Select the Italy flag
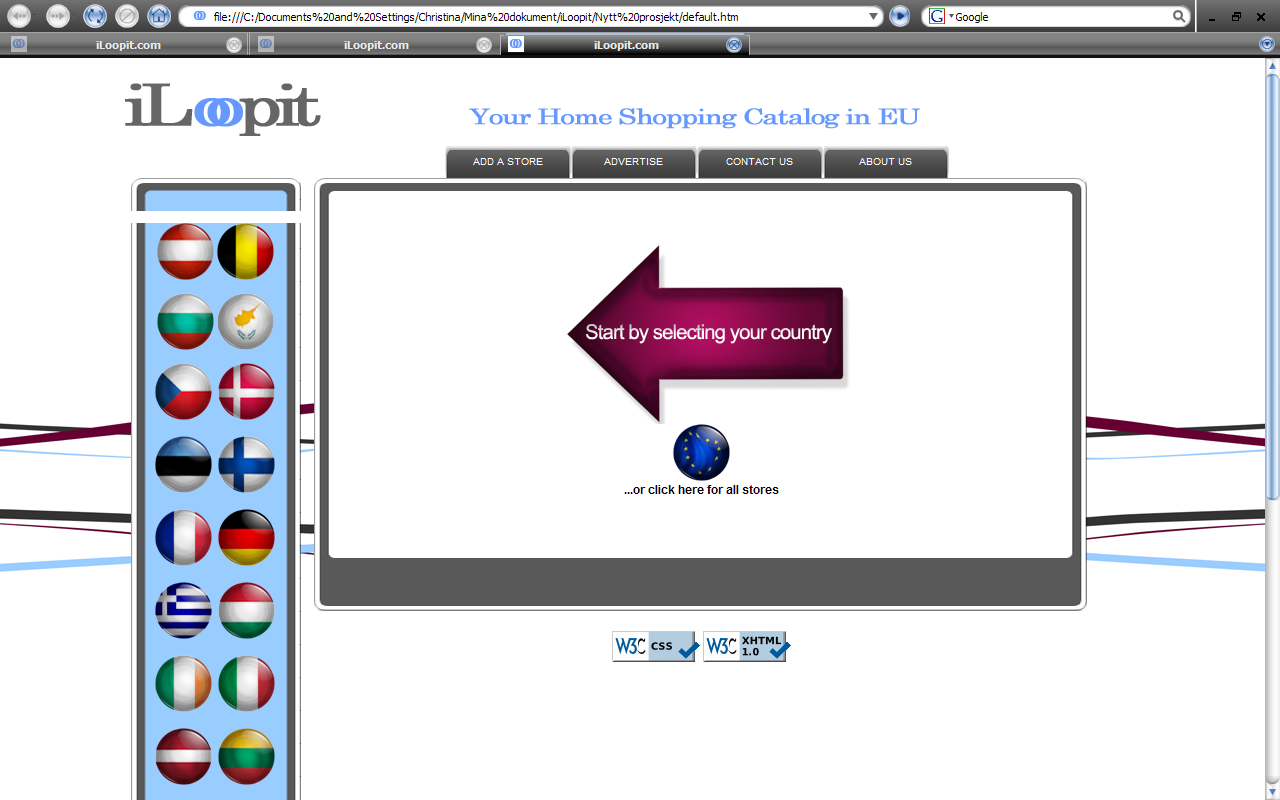Viewport: 1280px width, 800px height. pyautogui.click(x=246, y=683)
